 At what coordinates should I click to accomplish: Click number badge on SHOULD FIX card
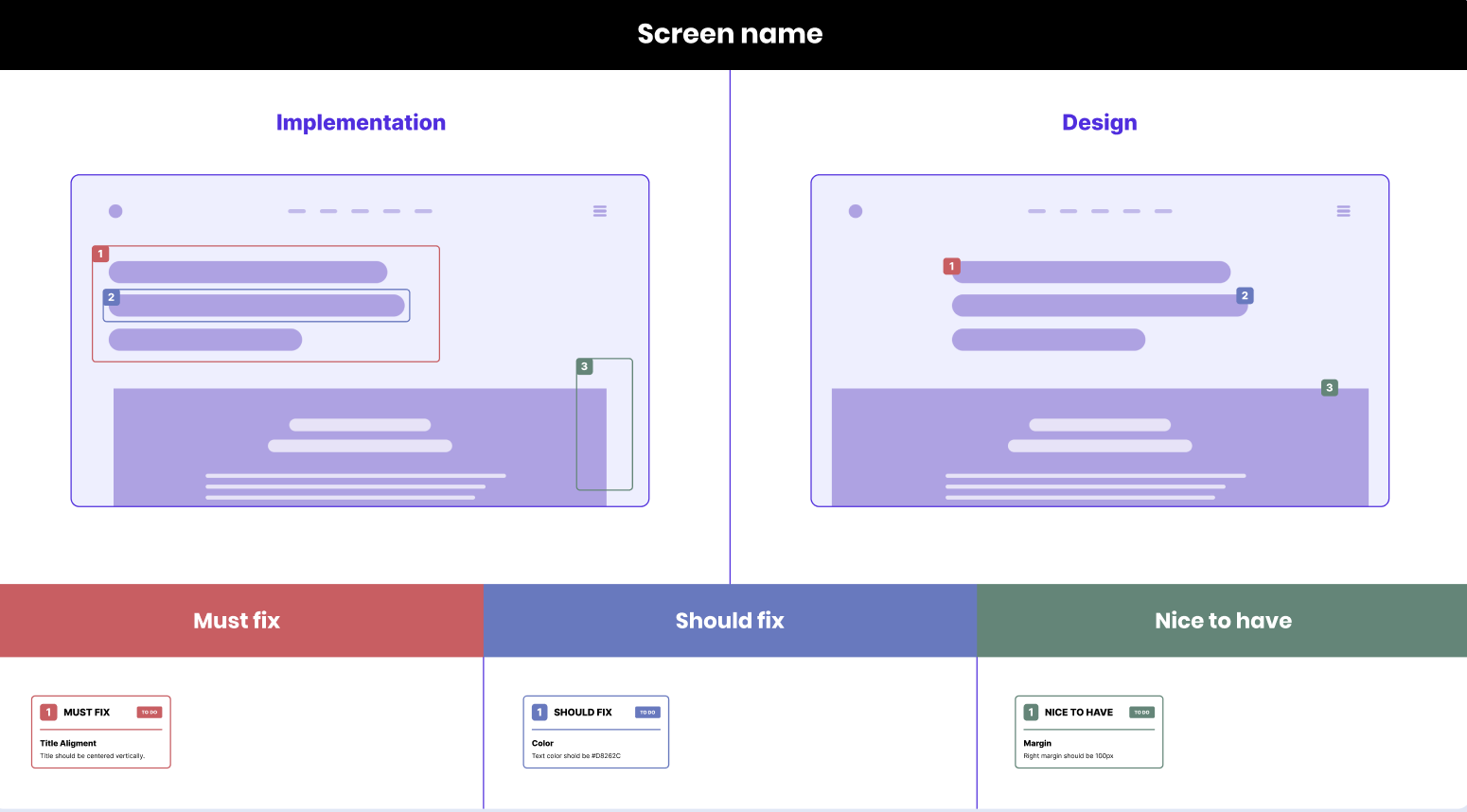click(539, 713)
